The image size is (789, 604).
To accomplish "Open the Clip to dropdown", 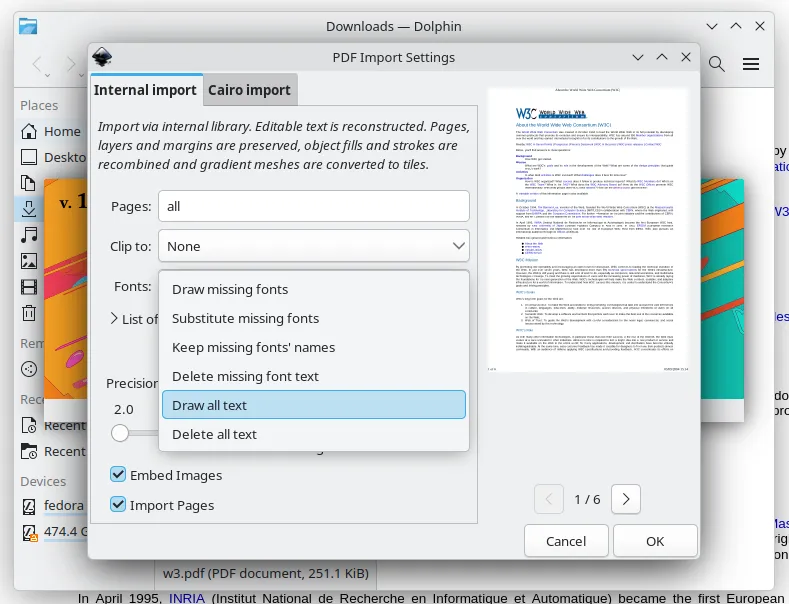I will (x=314, y=246).
